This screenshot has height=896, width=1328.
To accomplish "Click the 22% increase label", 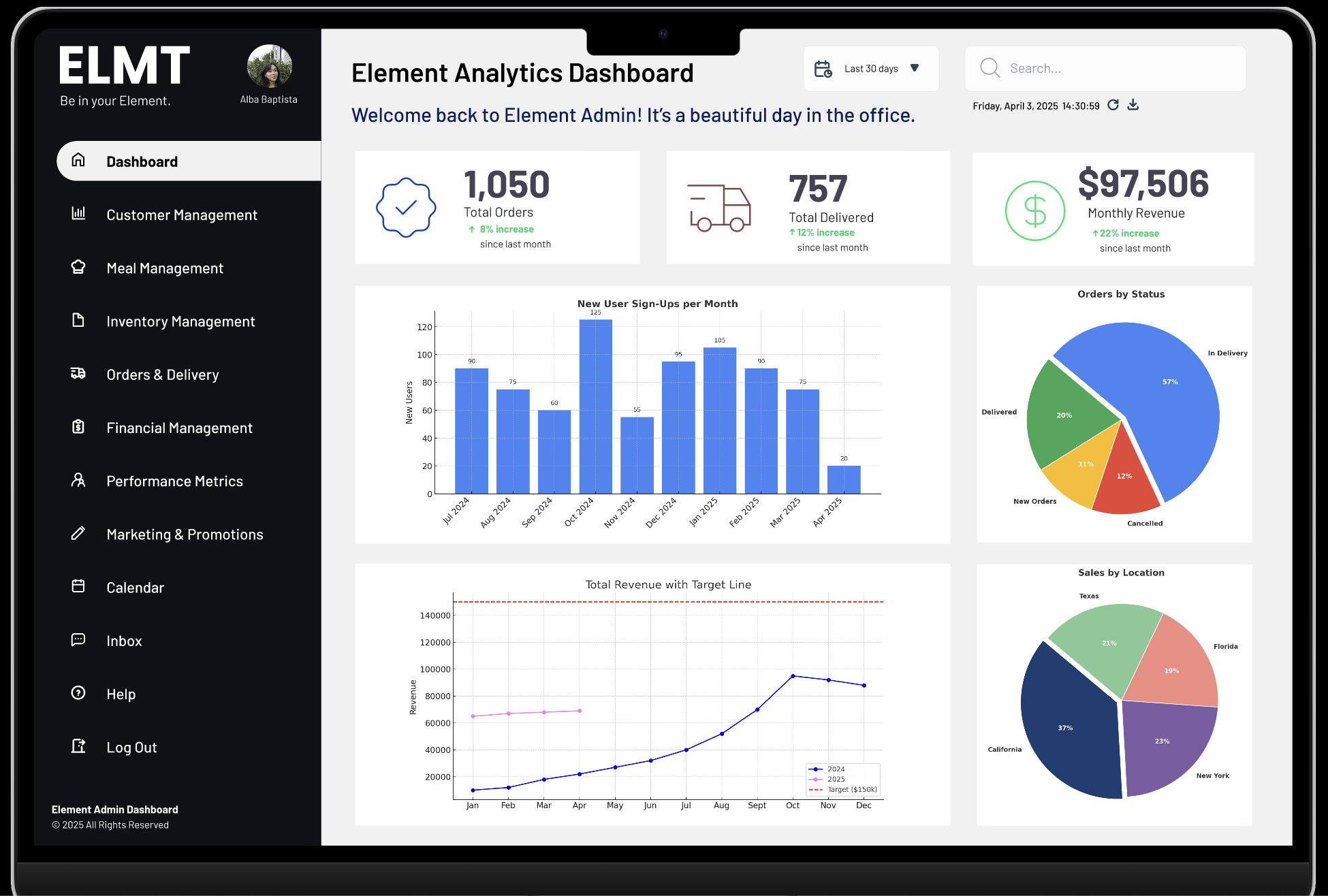I will click(x=1129, y=234).
